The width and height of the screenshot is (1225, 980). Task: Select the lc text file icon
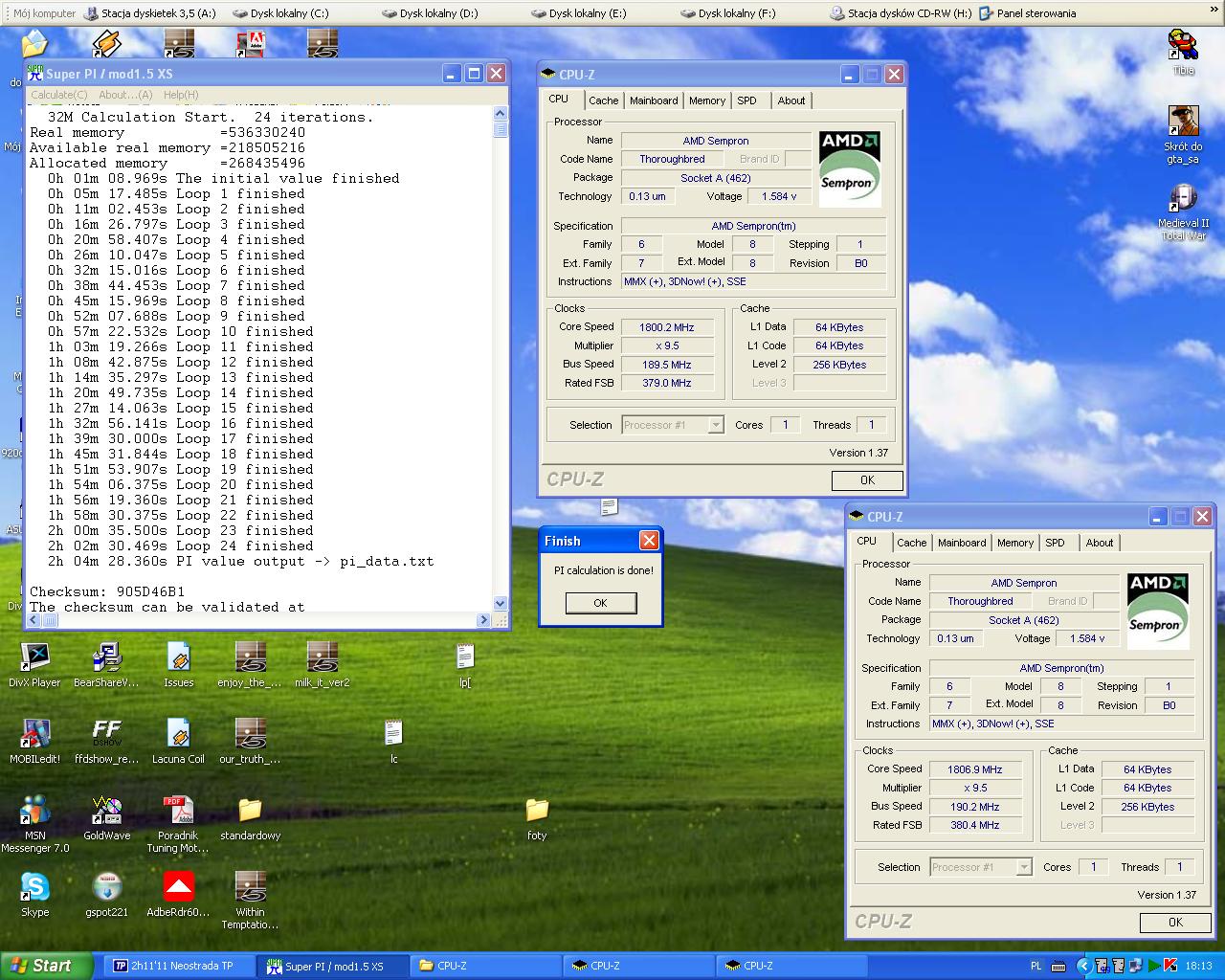tap(393, 741)
